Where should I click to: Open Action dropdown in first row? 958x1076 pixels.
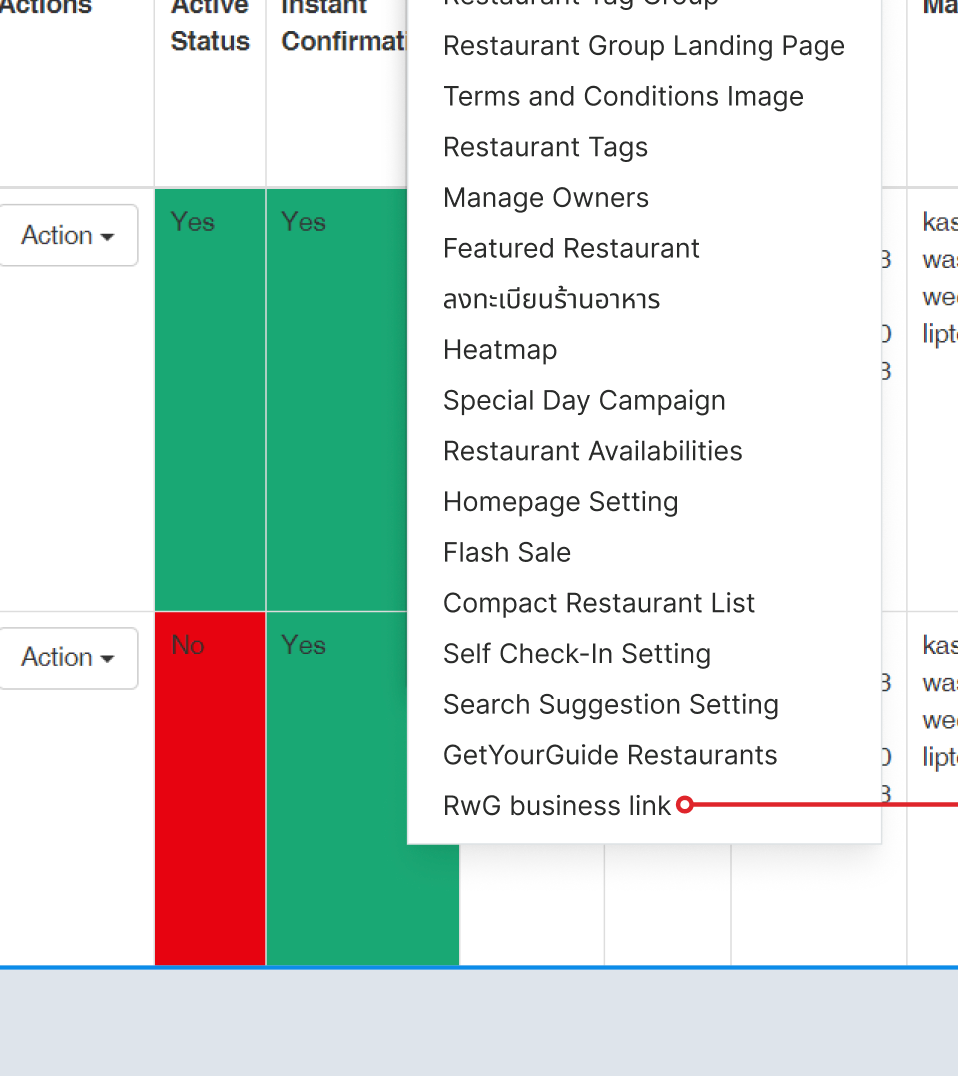[x=68, y=236]
